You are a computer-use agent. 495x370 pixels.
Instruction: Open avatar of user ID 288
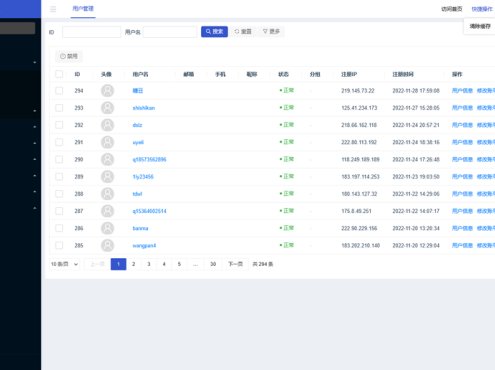click(107, 194)
